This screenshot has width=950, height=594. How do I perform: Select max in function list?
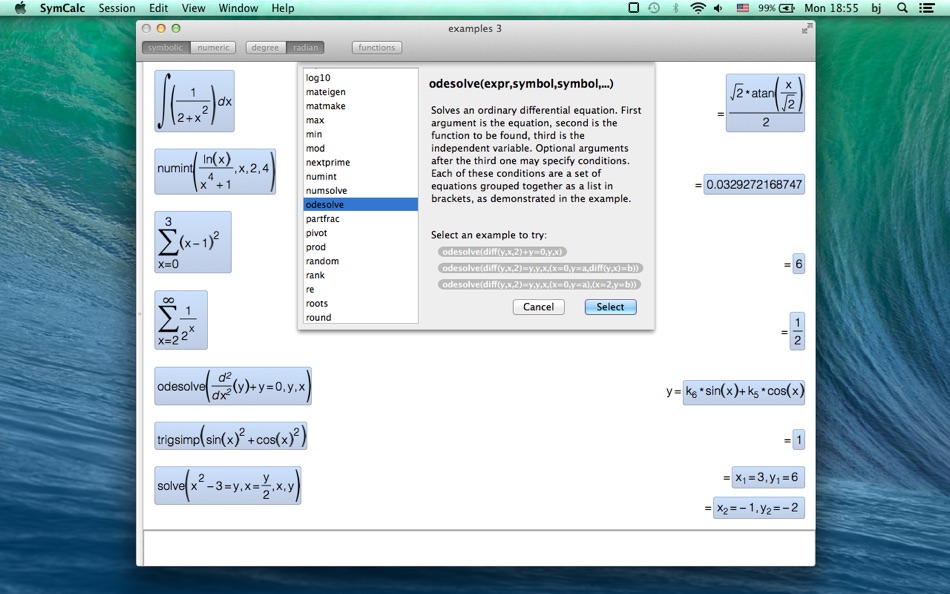(360, 120)
